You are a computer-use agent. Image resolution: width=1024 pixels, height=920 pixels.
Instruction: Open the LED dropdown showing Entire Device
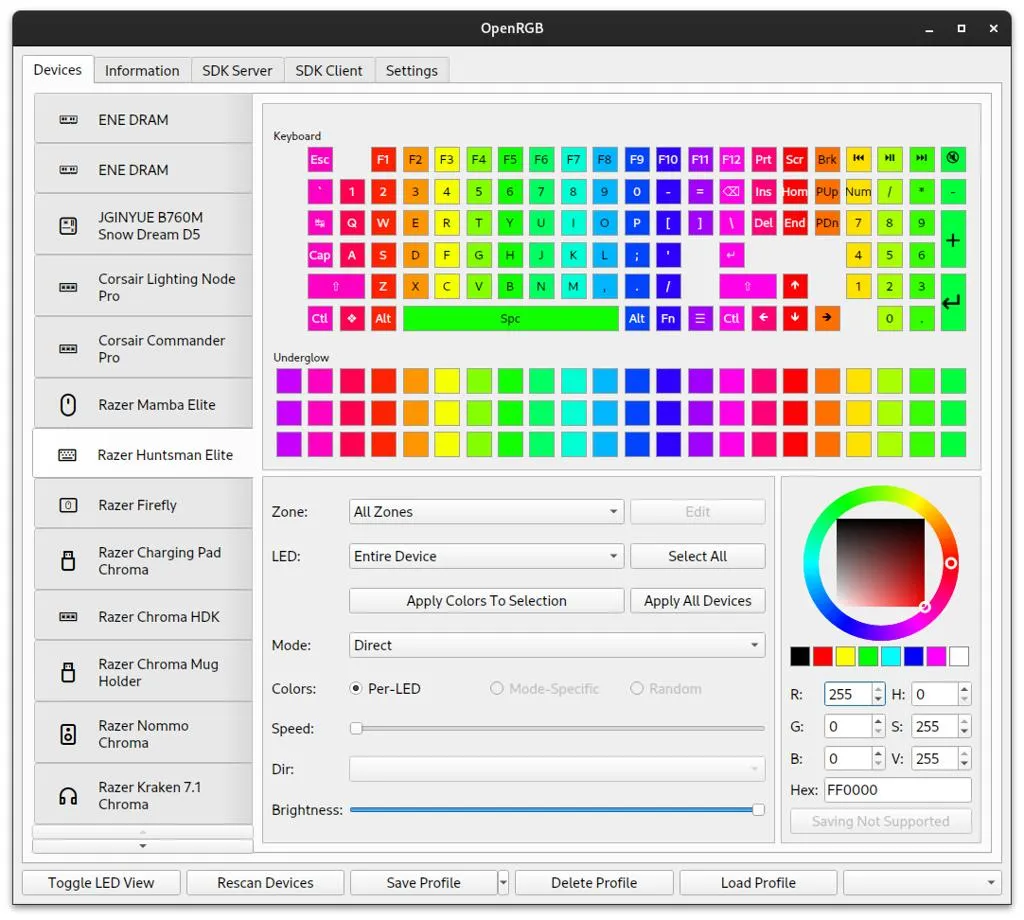487,556
